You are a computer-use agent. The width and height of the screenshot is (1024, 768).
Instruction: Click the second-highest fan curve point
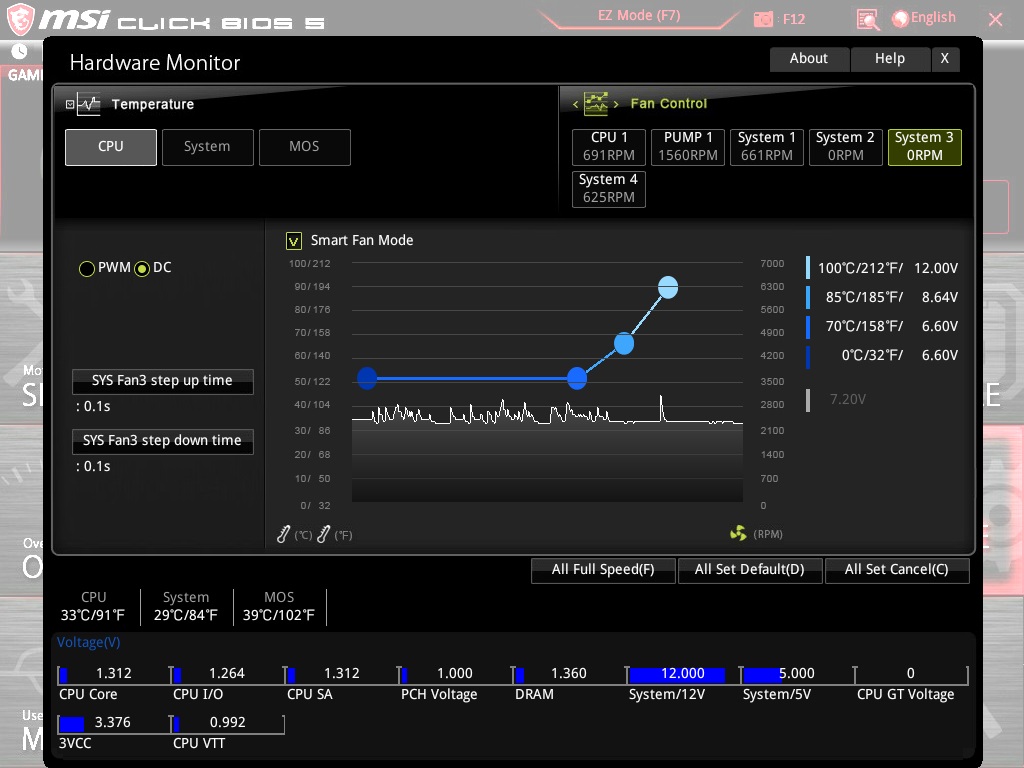pos(624,344)
